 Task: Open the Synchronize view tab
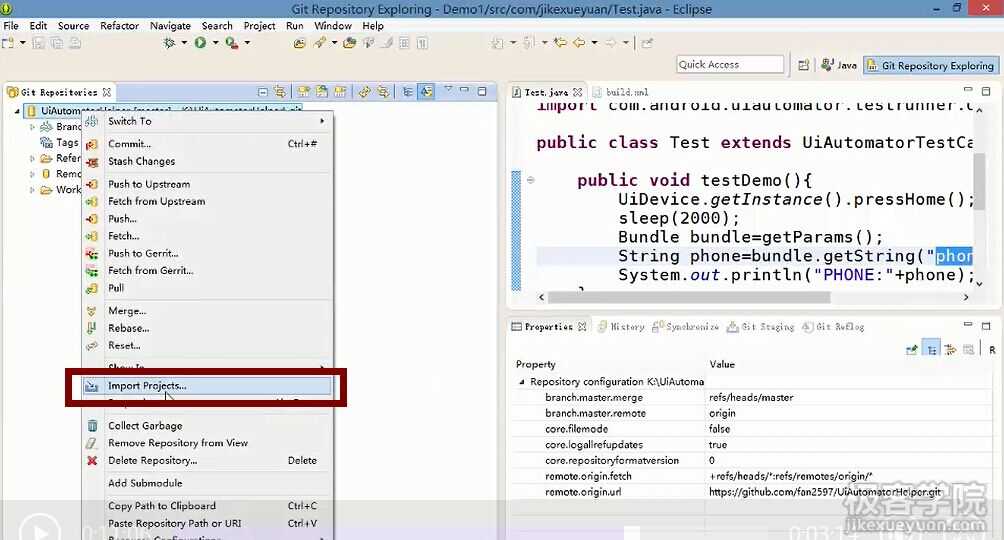click(686, 327)
